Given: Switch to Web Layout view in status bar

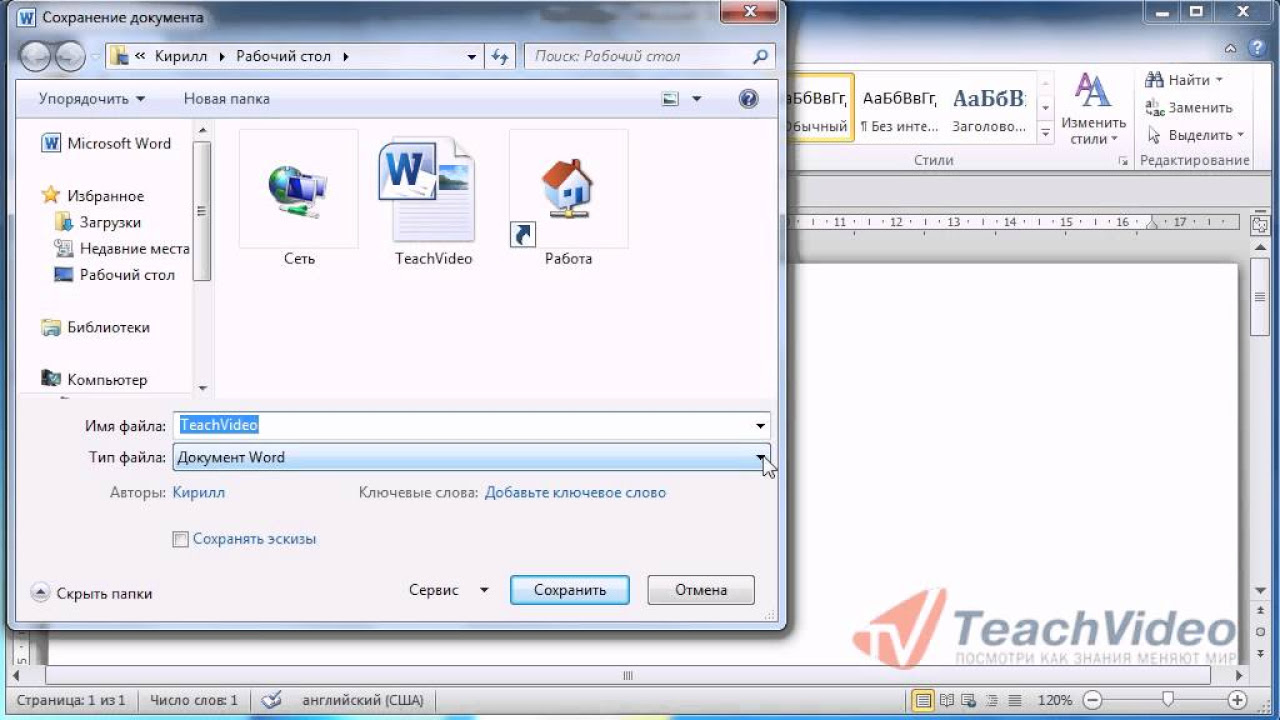Looking at the screenshot, I should pyautogui.click(x=969, y=701).
